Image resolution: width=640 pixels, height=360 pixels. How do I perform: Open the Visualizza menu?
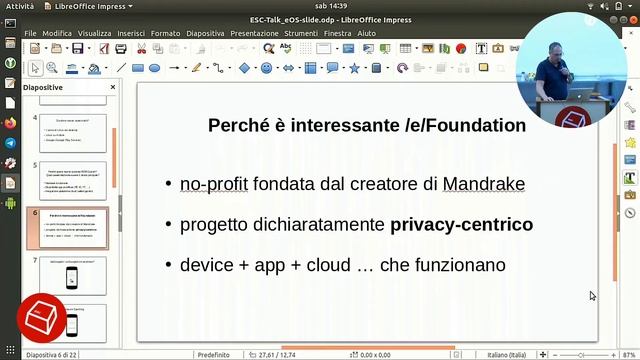point(94,33)
